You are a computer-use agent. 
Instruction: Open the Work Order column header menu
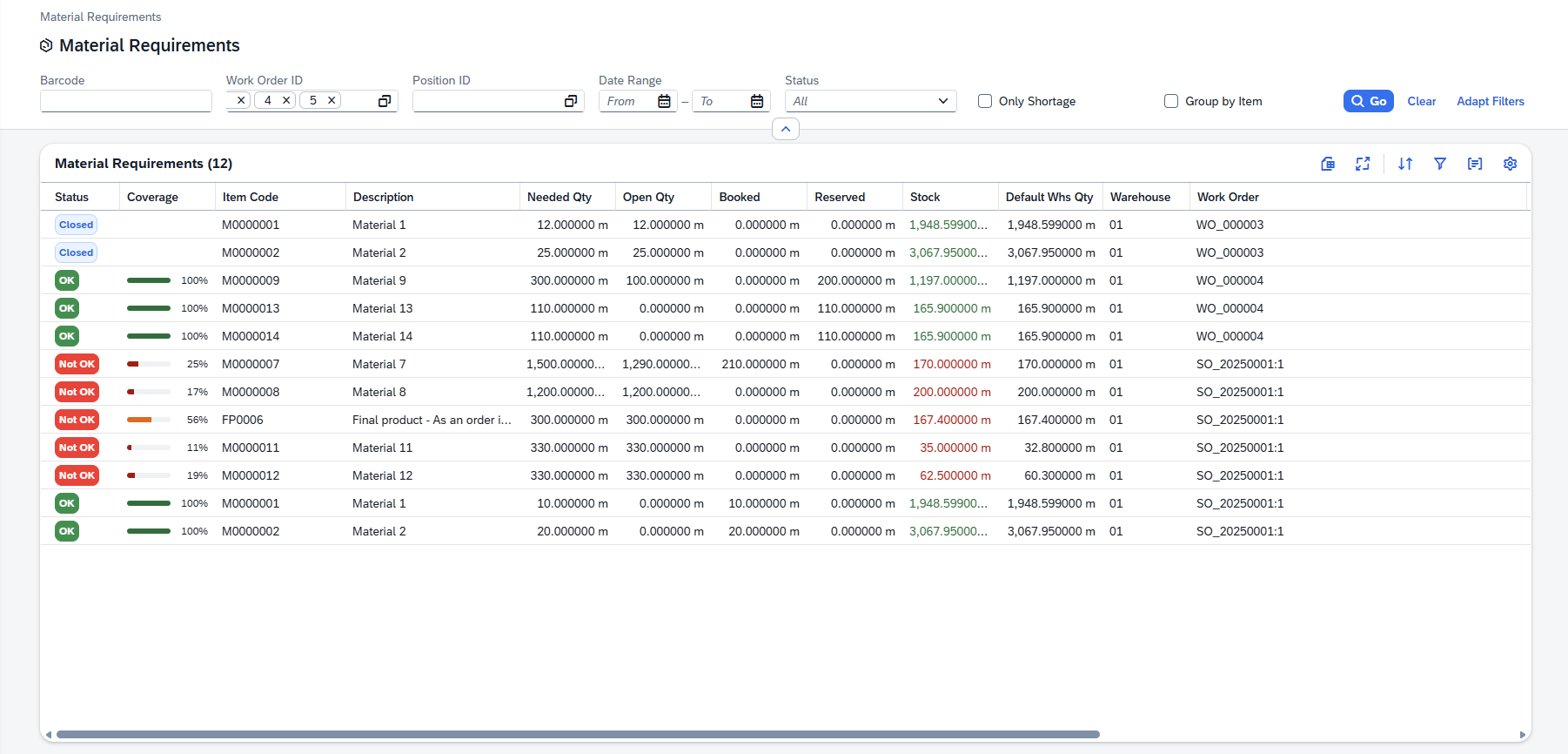coord(1358,197)
